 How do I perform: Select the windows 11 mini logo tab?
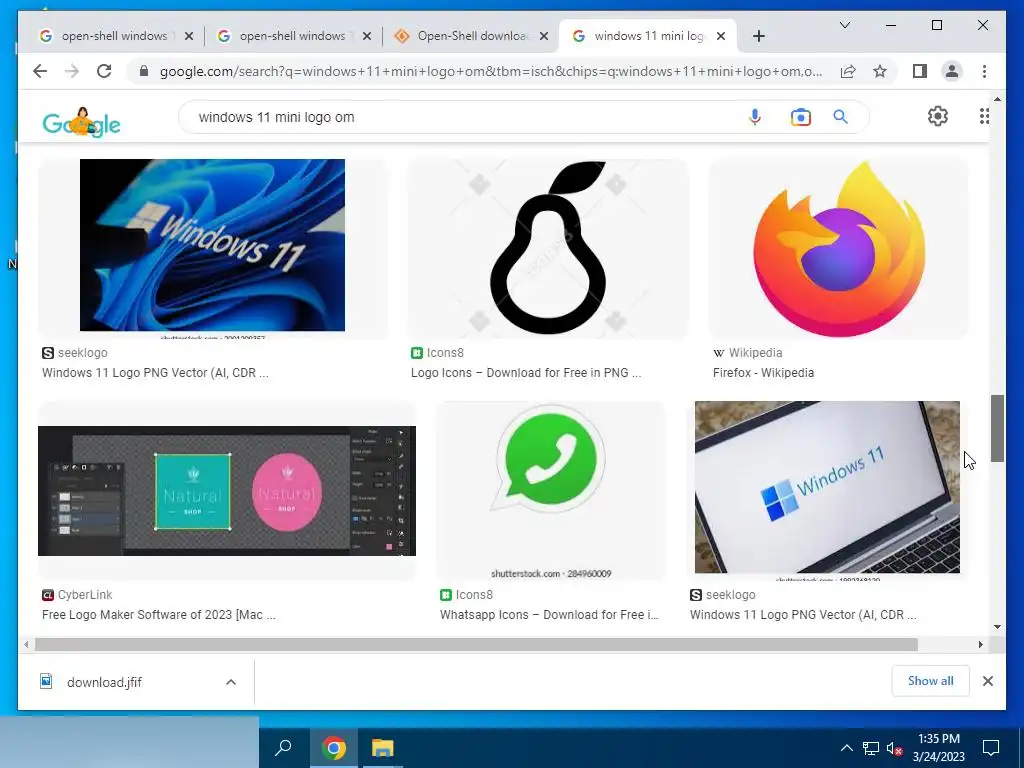(647, 36)
